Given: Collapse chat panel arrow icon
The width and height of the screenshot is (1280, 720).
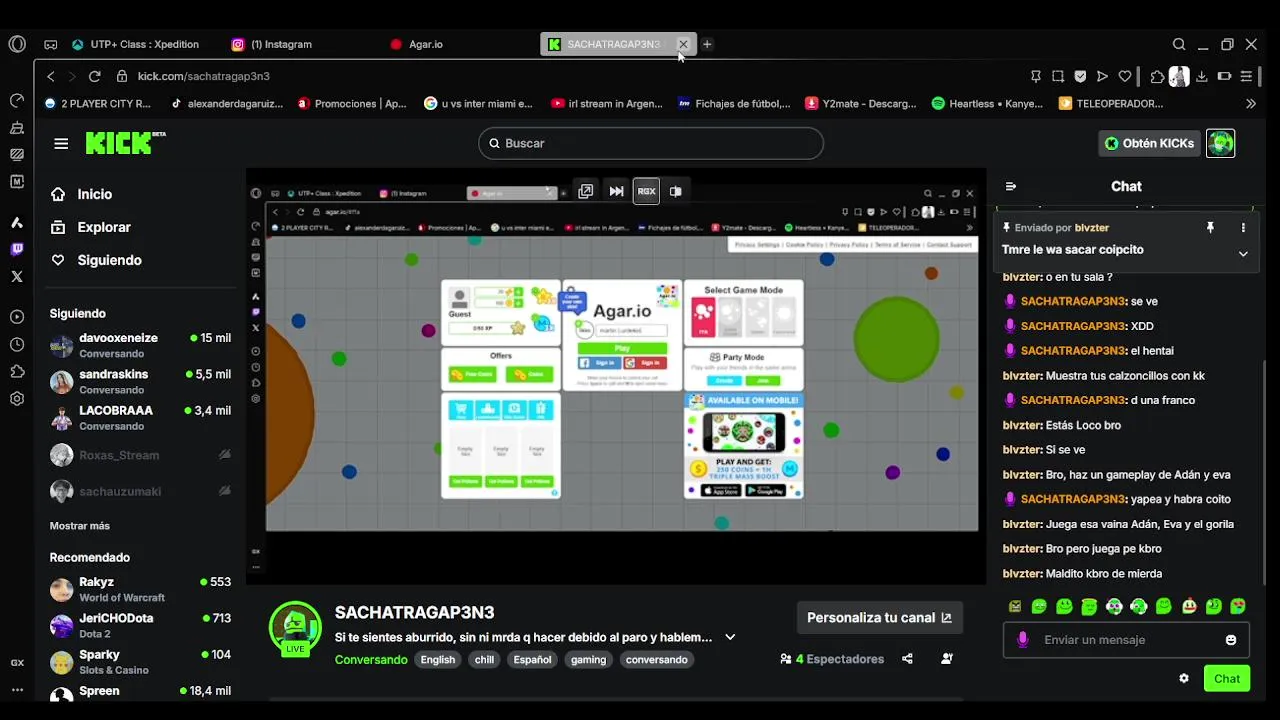Looking at the screenshot, I should pyautogui.click(x=1011, y=186).
